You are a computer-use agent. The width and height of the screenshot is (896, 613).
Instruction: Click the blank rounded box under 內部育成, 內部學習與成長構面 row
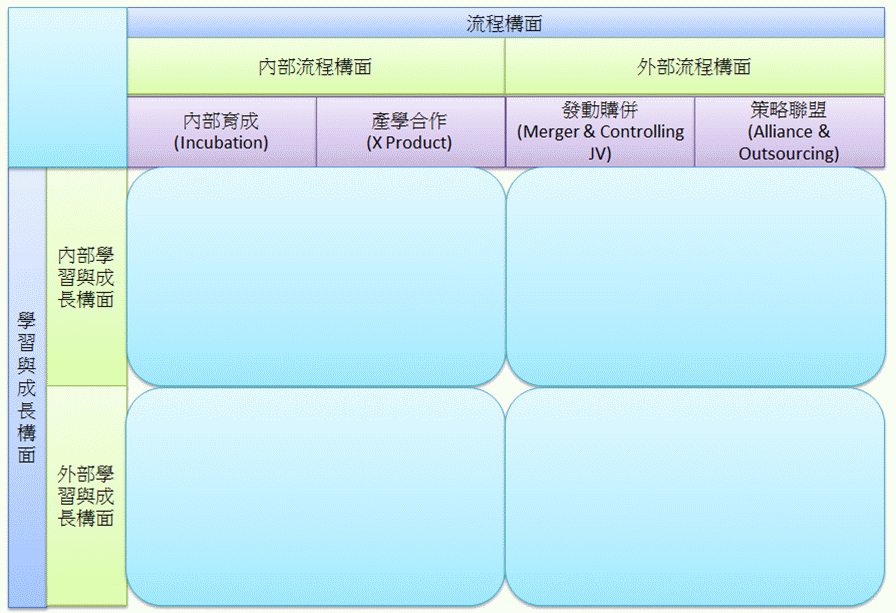pos(316,277)
